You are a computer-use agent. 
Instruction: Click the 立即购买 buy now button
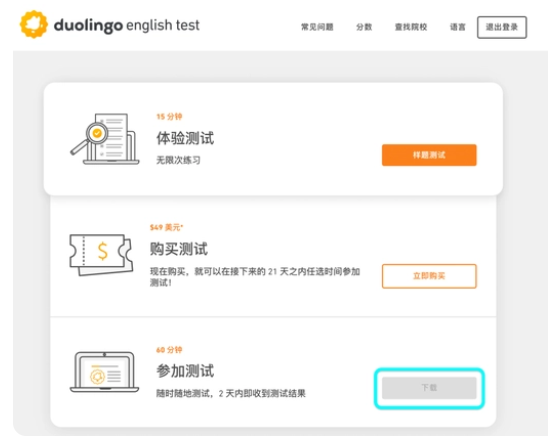tap(429, 276)
